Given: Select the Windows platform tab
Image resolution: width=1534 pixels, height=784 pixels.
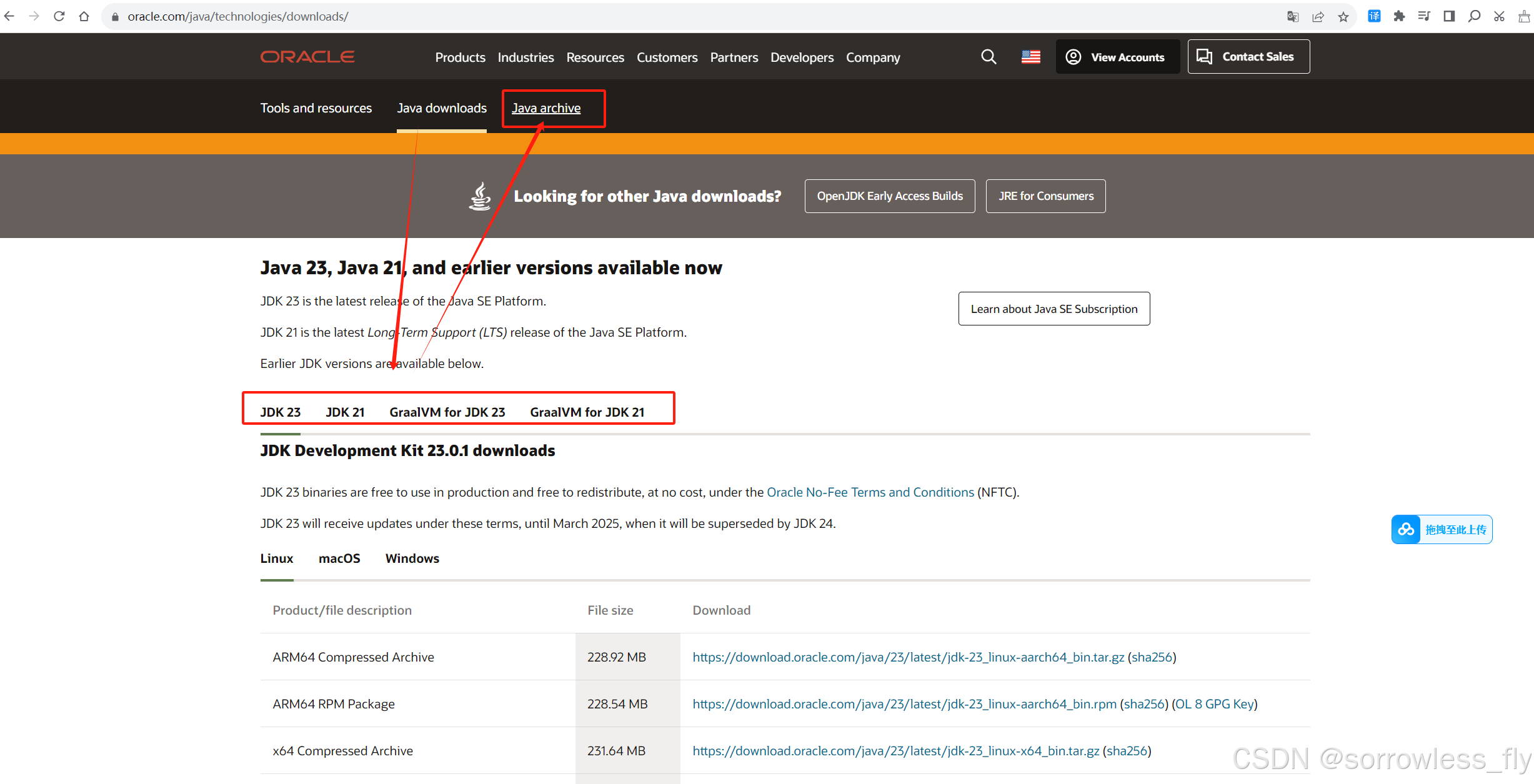Looking at the screenshot, I should tap(412, 558).
